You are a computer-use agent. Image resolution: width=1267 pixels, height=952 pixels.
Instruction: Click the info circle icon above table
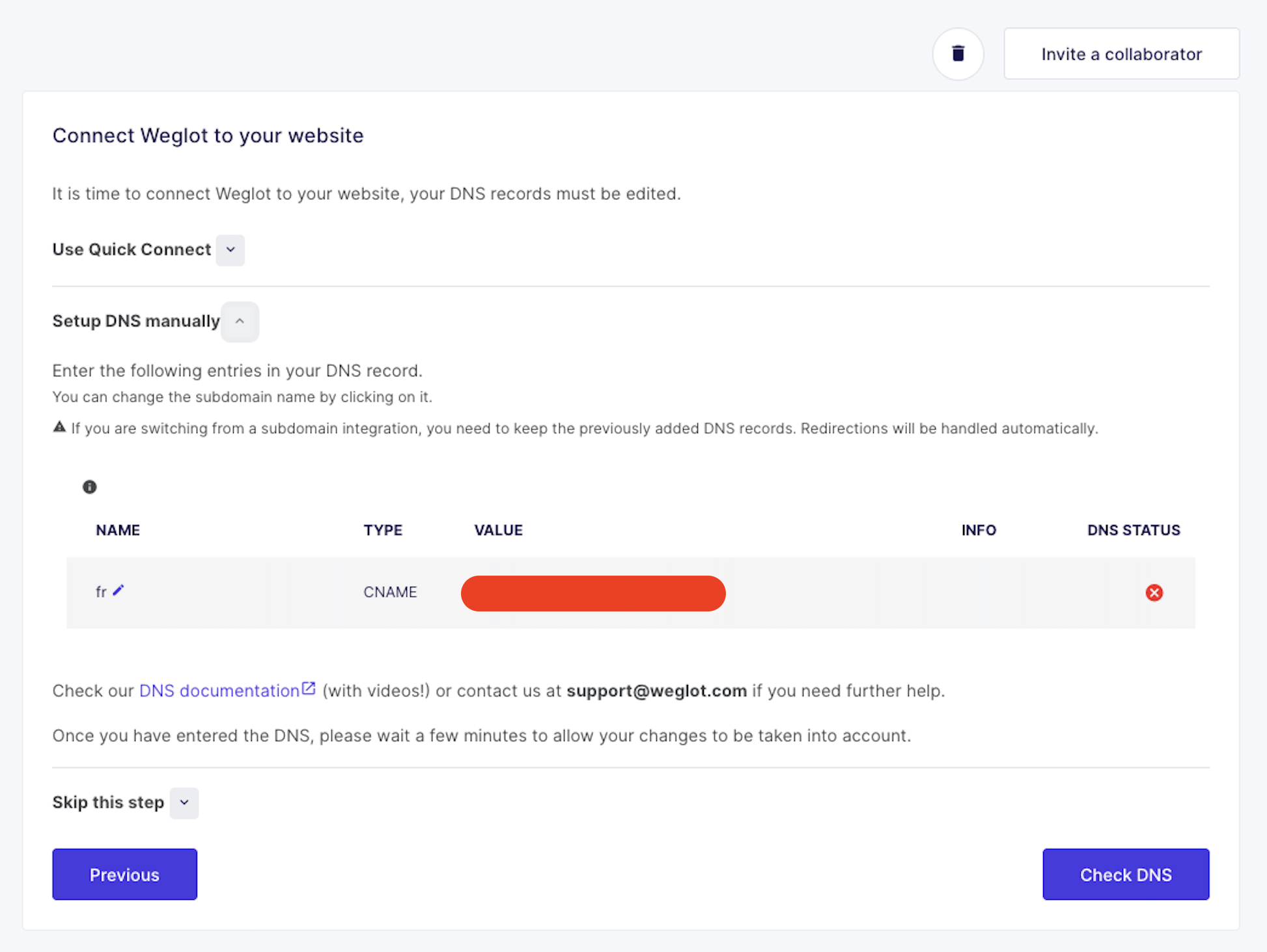point(90,487)
